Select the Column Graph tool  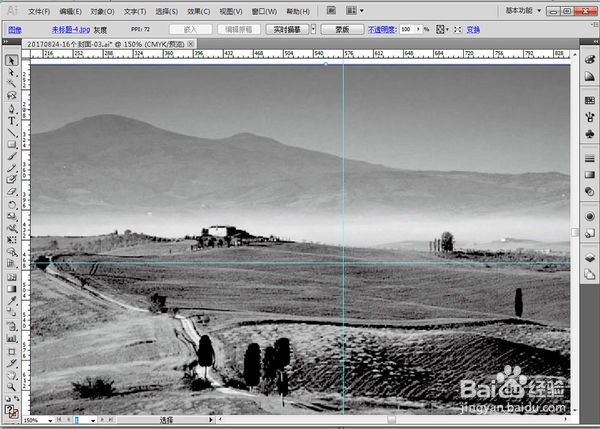click(11, 338)
